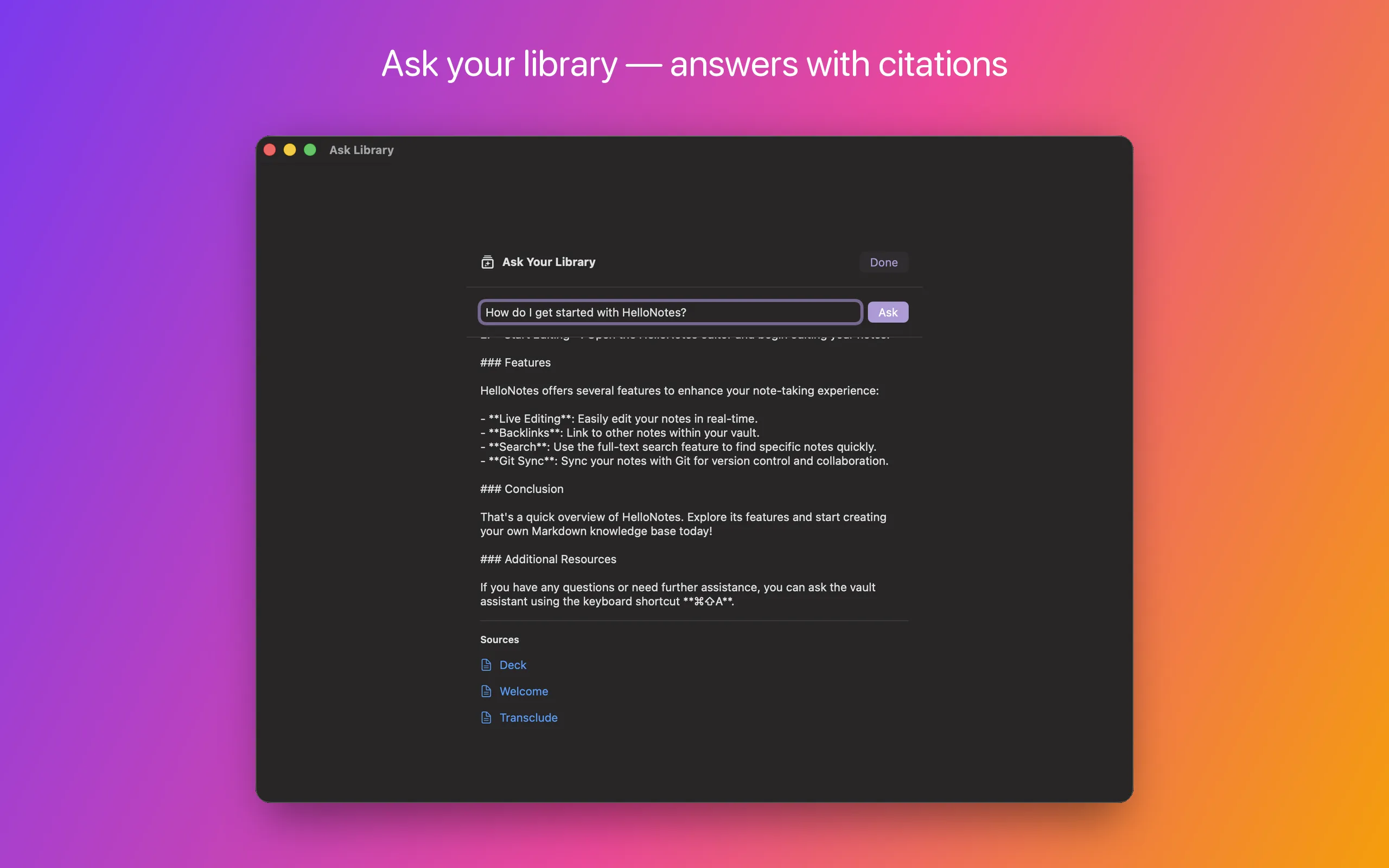Click the '### Conclusion' heading text
The image size is (1389, 868).
tap(522, 489)
